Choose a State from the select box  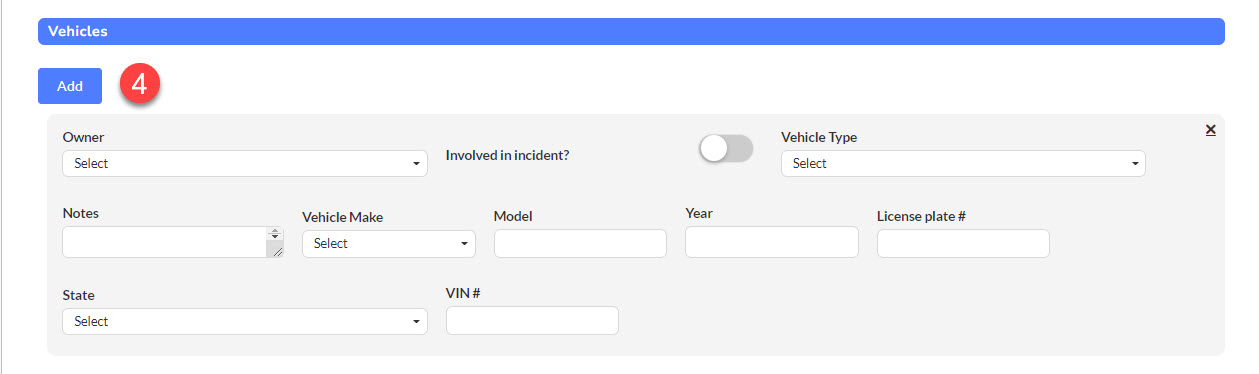click(x=245, y=321)
